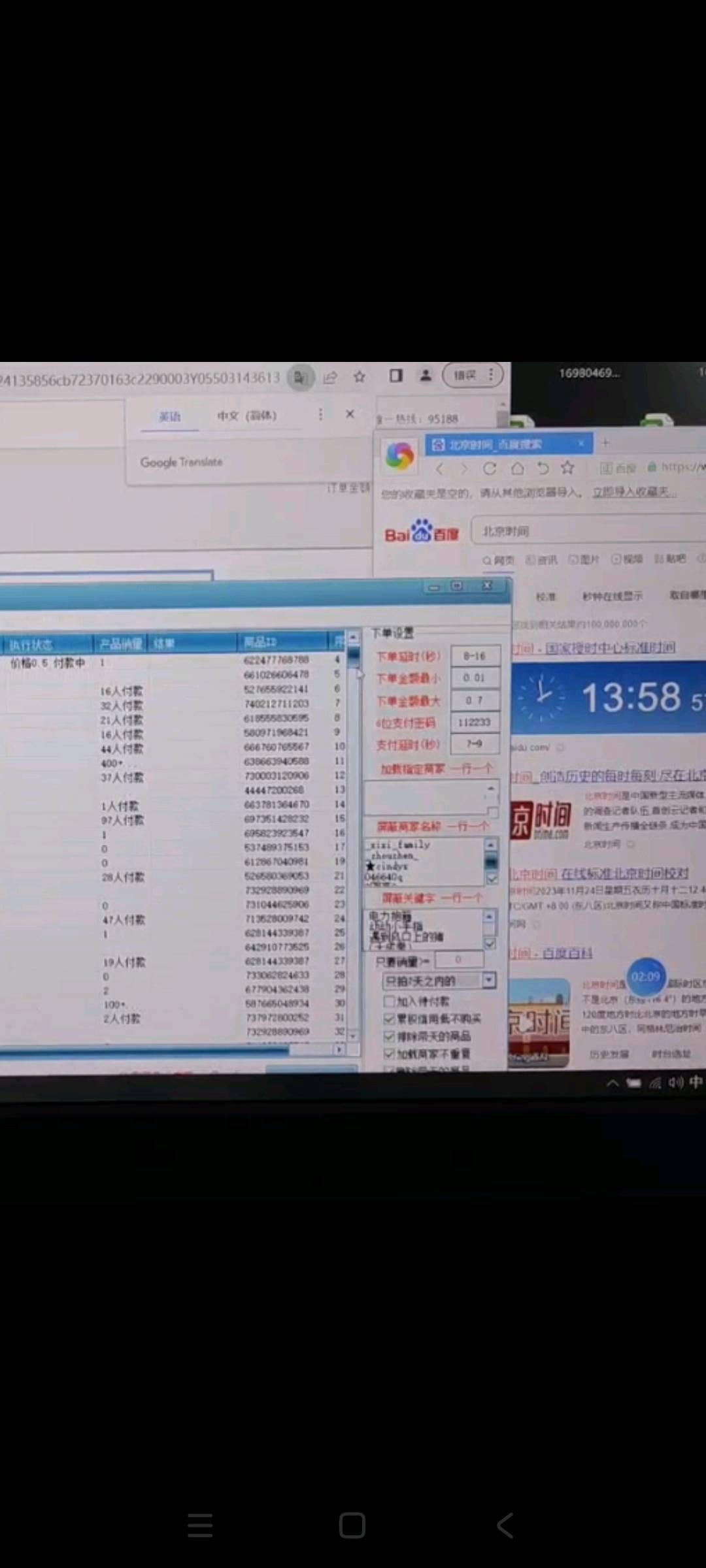Viewport: 706px width, 1568px height.
Task: Toggle the 排除昨天的商品 checkbox
Action: pyautogui.click(x=390, y=1036)
